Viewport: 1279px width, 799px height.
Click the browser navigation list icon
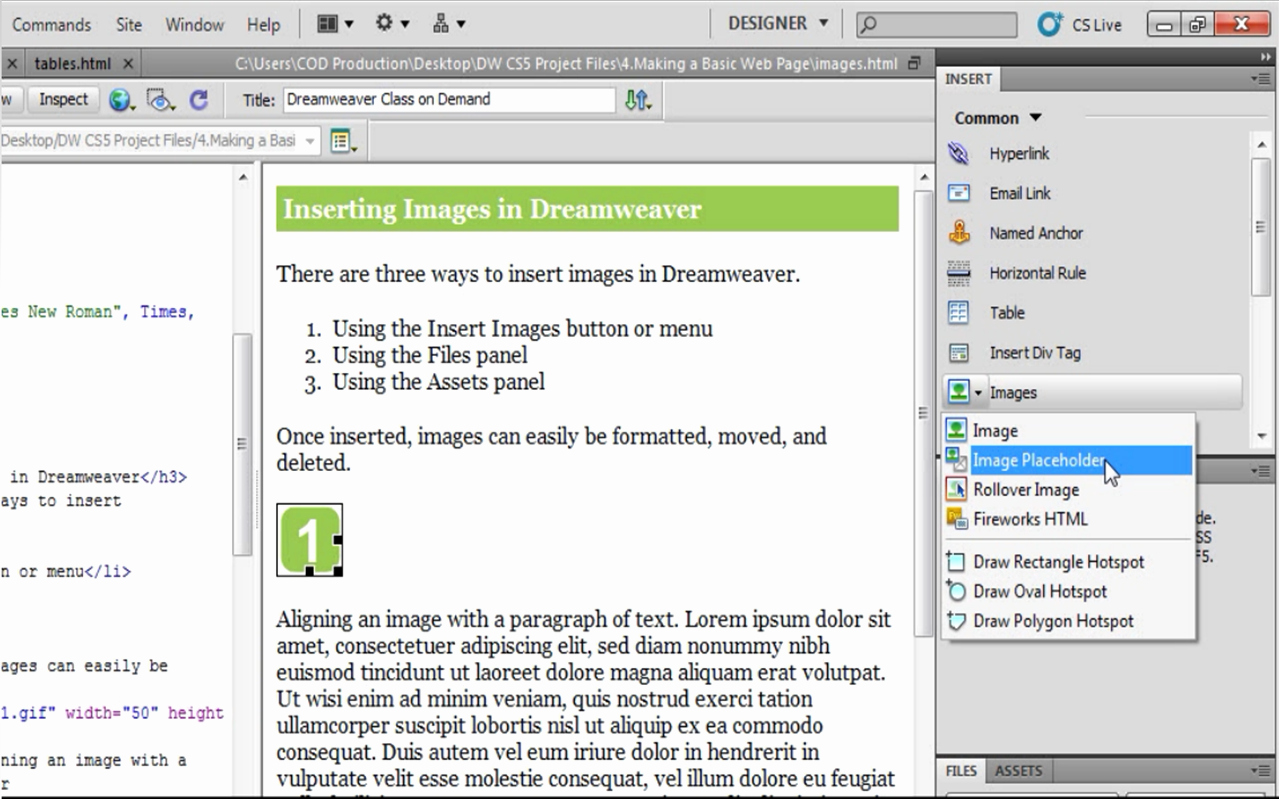pos(342,141)
